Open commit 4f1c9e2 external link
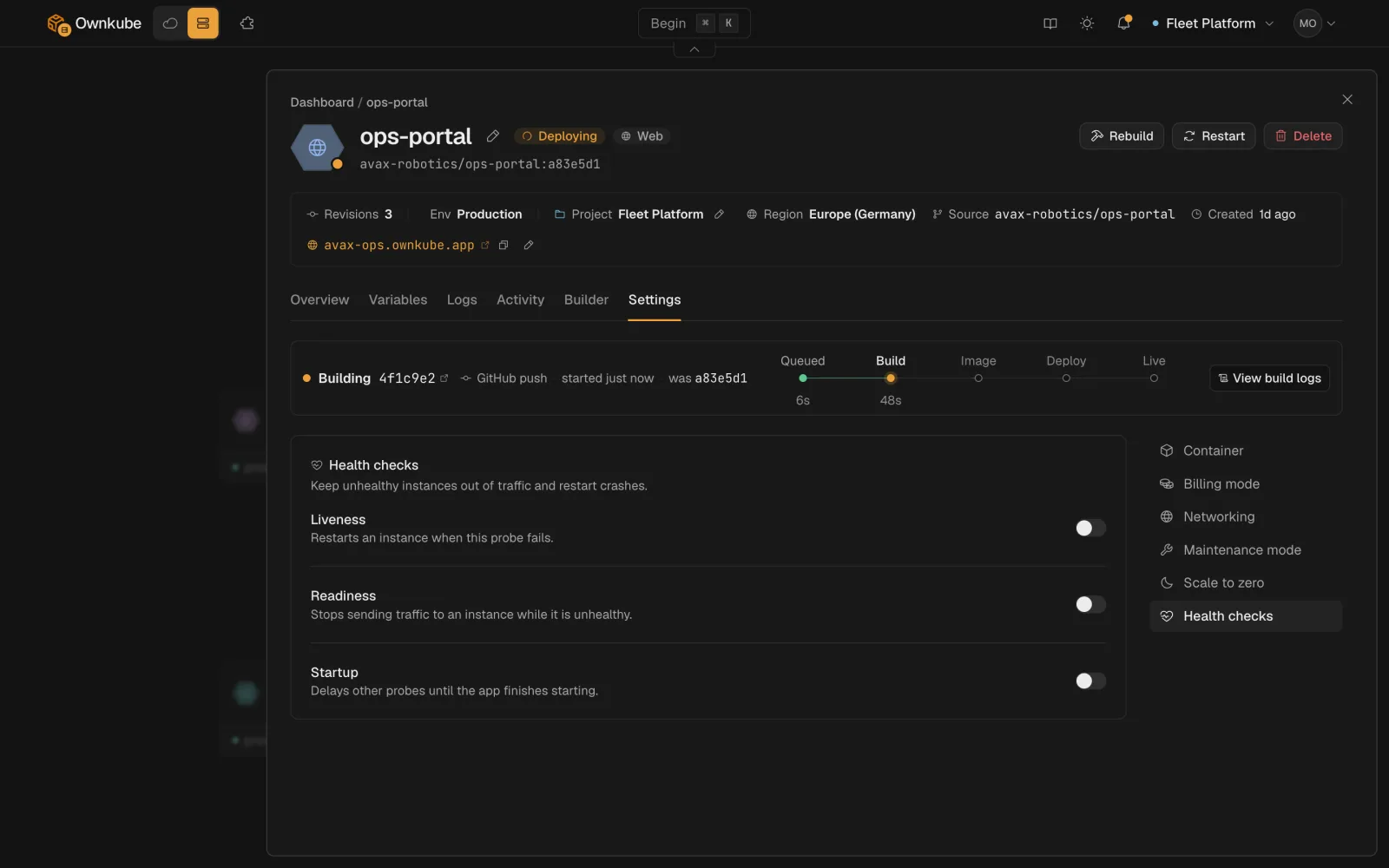 click(444, 378)
